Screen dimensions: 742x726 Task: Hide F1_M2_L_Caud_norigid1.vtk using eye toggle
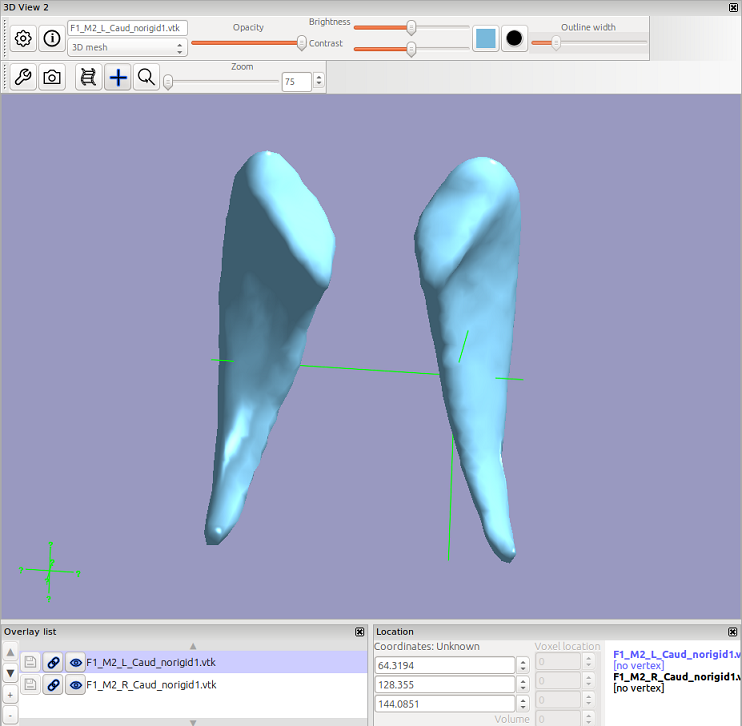click(x=75, y=662)
